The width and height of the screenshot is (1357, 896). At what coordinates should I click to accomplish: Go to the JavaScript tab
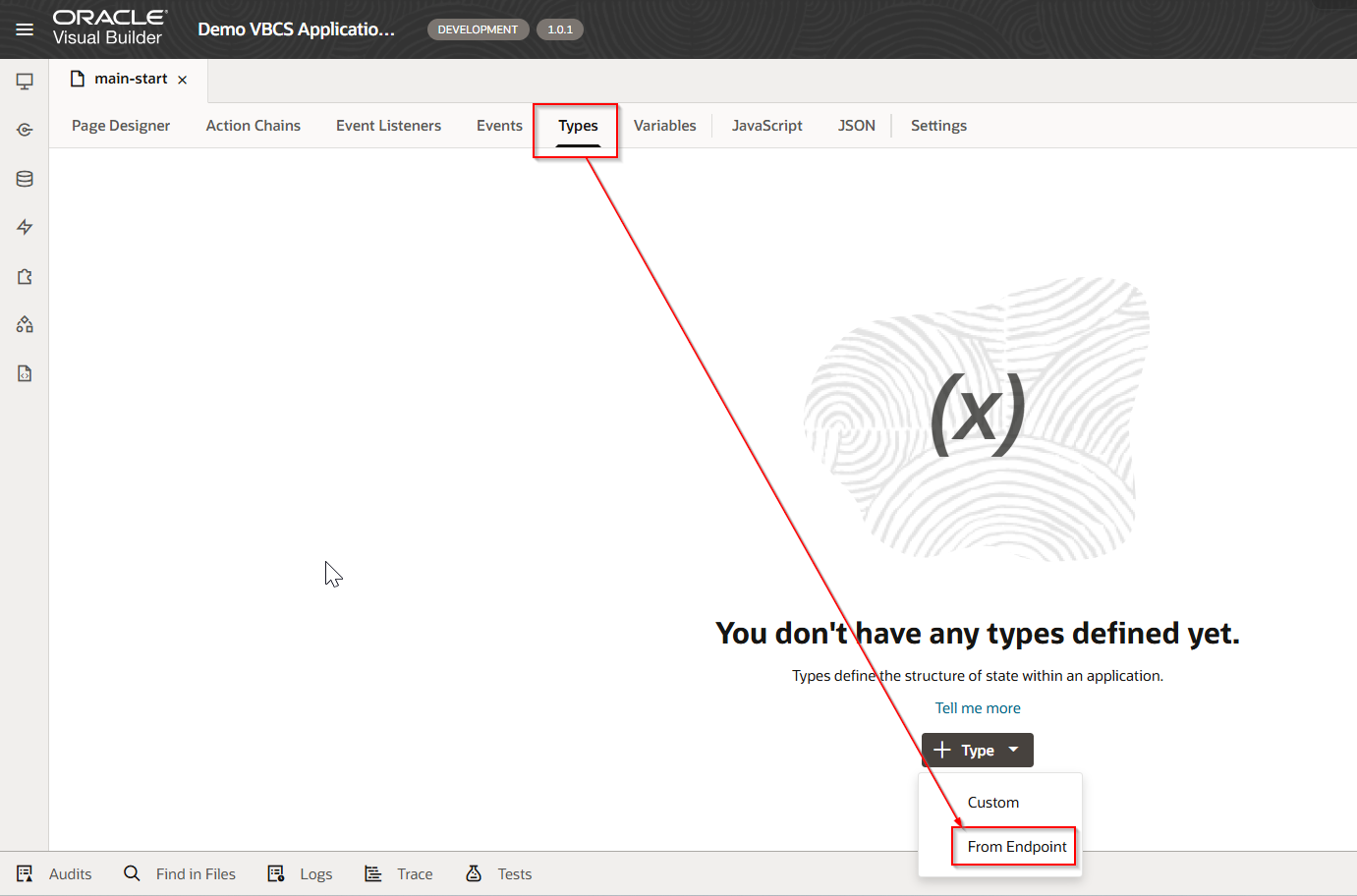[x=766, y=126]
